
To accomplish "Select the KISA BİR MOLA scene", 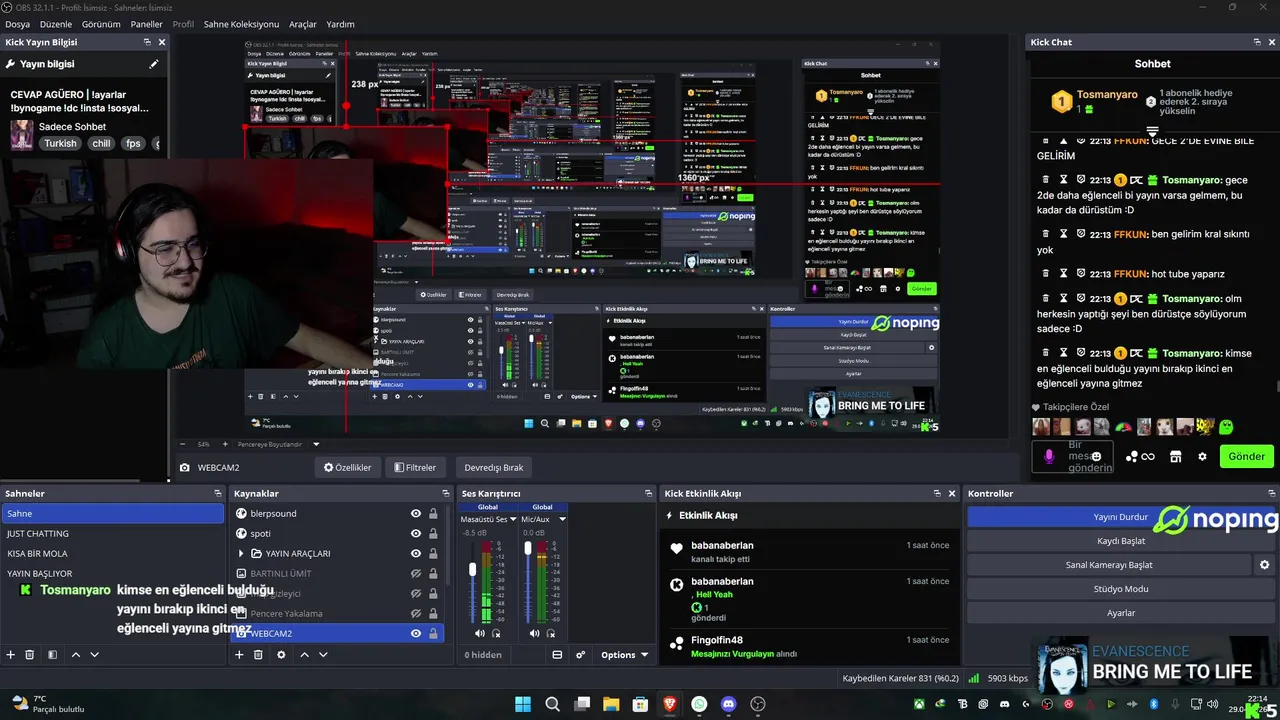I will (112, 553).
